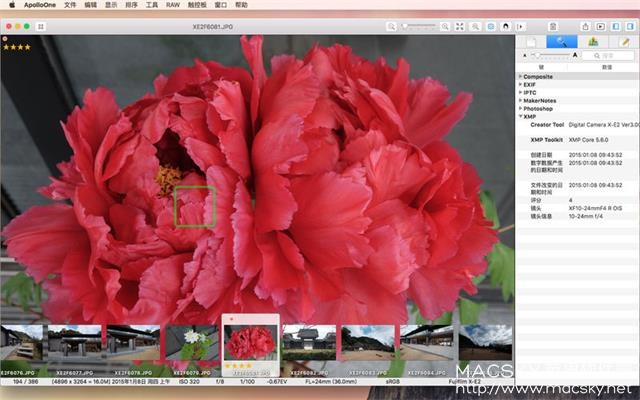Image resolution: width=640 pixels, height=400 pixels.
Task: Click the grid browser view icon
Action: [41, 27]
